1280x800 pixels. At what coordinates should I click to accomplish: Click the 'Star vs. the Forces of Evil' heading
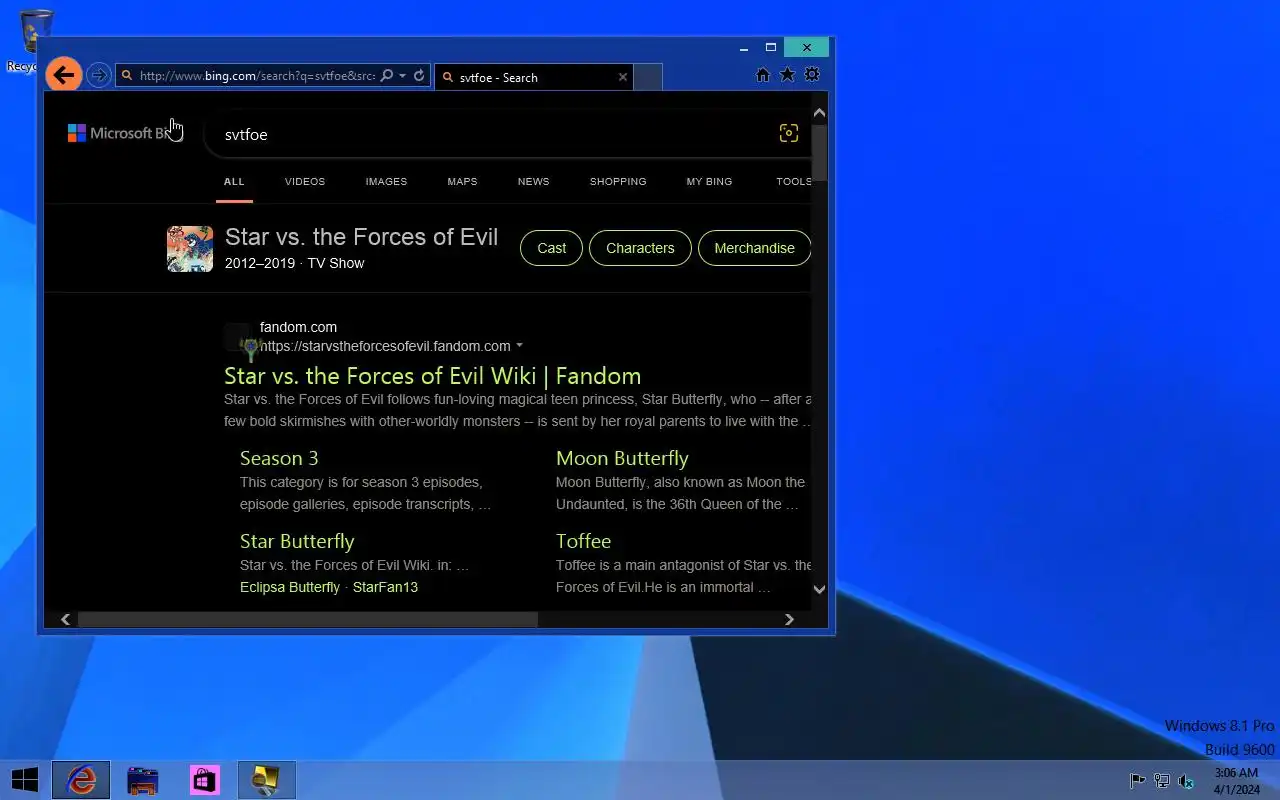pyautogui.click(x=361, y=237)
